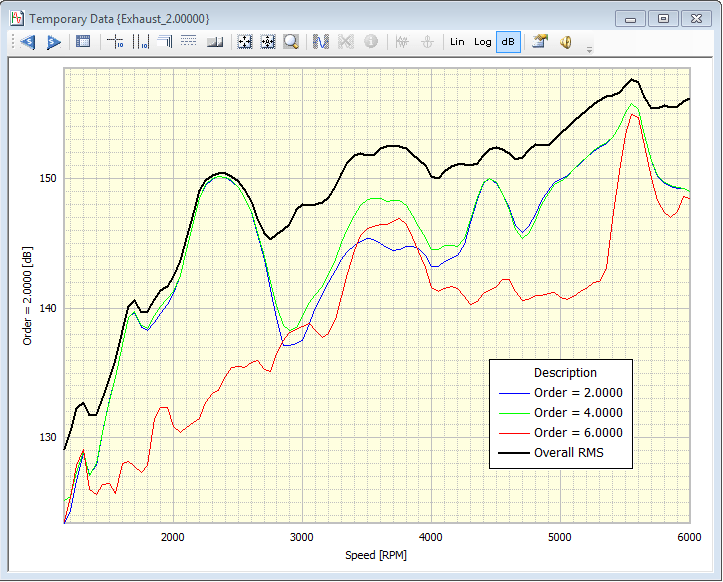Click the Order = 6.0000 legend entry
723x582 pixels.
tap(578, 433)
